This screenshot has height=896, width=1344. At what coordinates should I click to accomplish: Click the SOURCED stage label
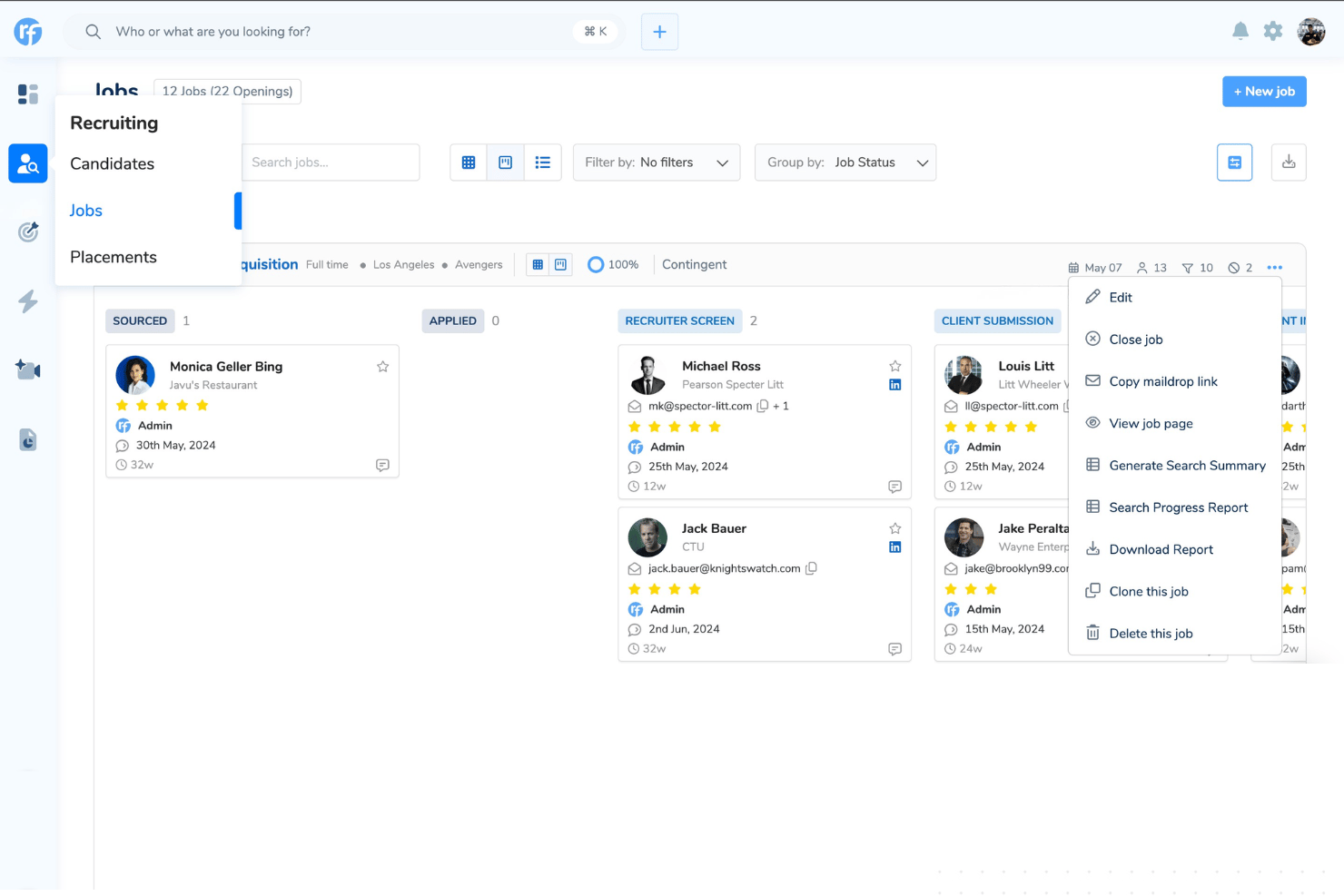140,321
